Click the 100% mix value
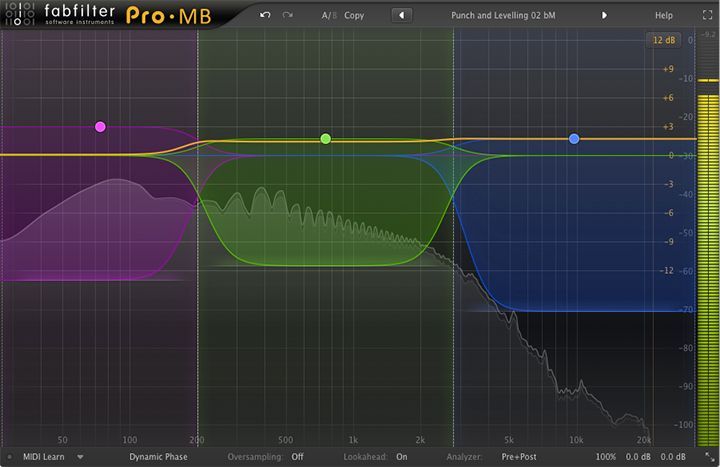This screenshot has height=467, width=720. click(606, 457)
